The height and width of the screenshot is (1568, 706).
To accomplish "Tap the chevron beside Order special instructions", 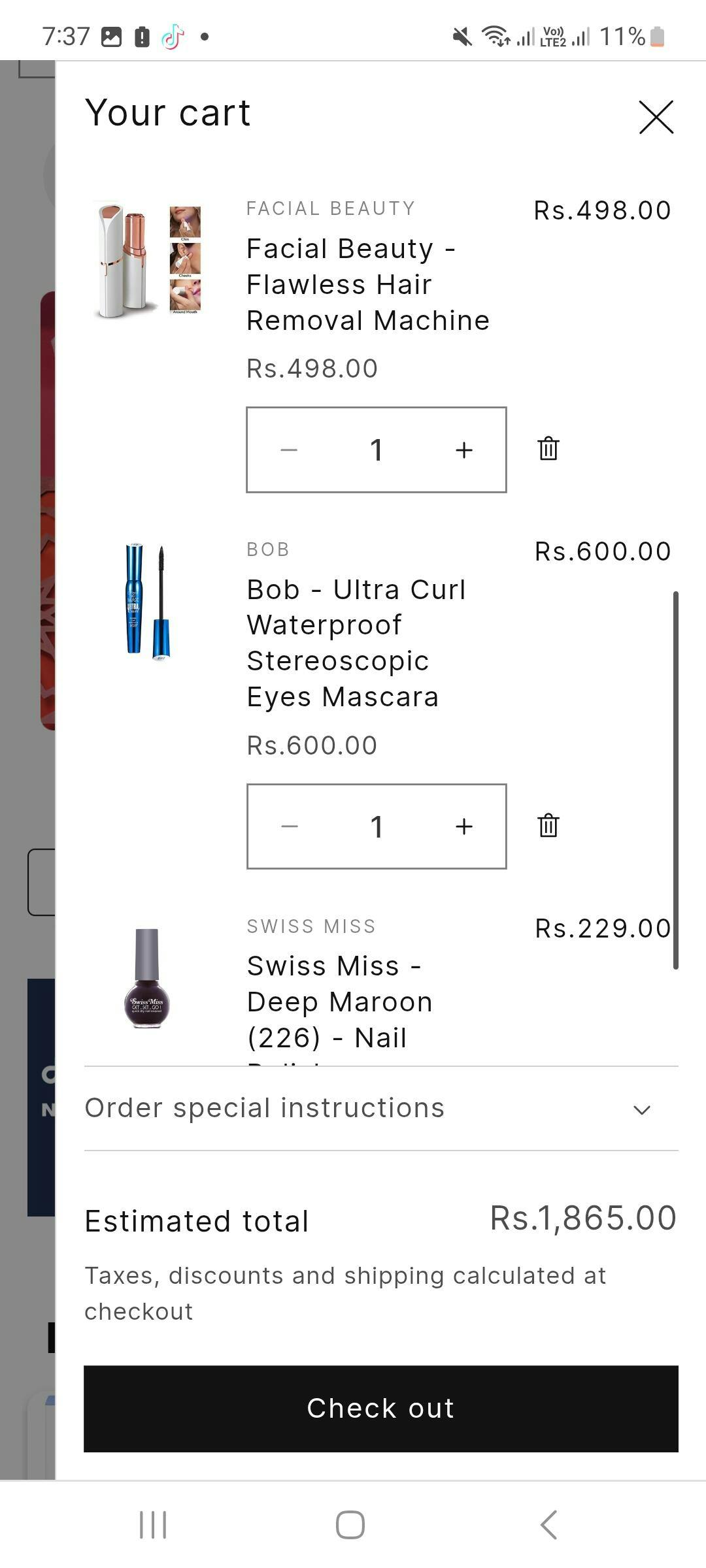I will click(642, 1109).
